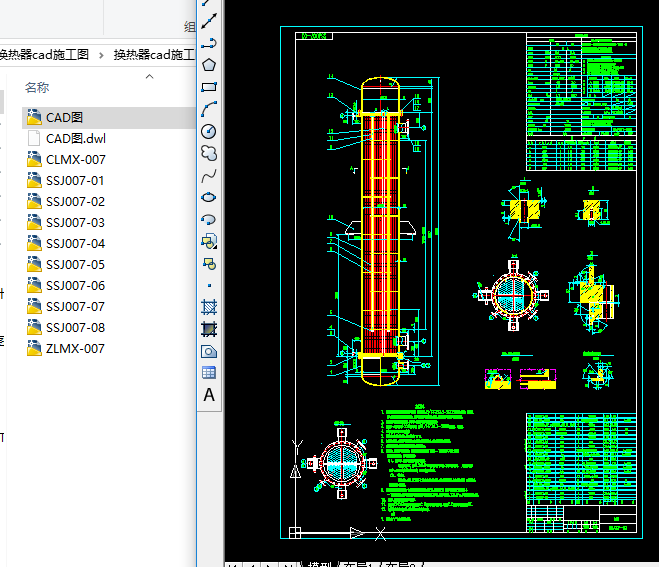
Task: Select the Arc tool
Action: (x=209, y=109)
